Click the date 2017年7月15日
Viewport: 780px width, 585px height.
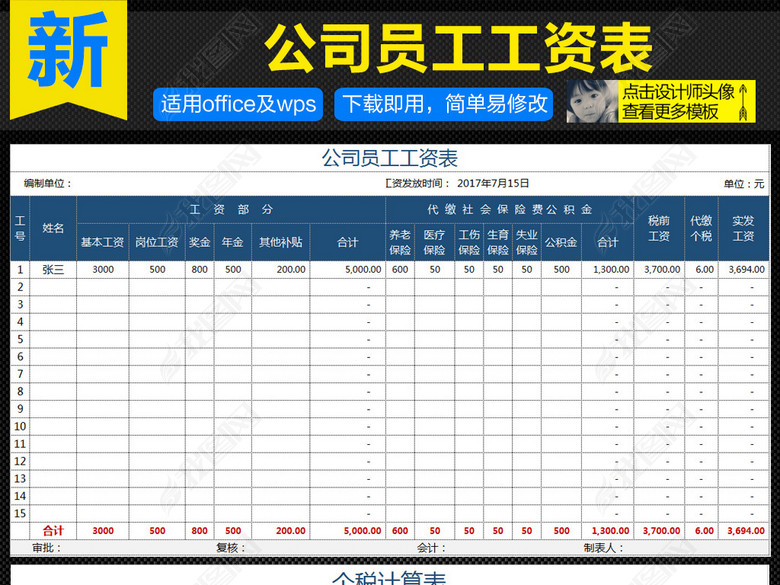(x=493, y=184)
